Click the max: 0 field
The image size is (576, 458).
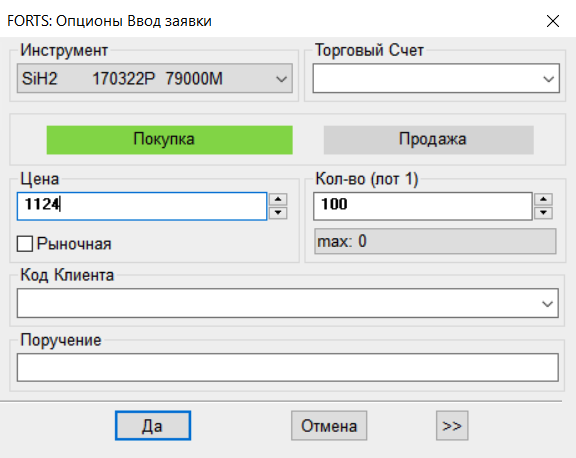435,241
